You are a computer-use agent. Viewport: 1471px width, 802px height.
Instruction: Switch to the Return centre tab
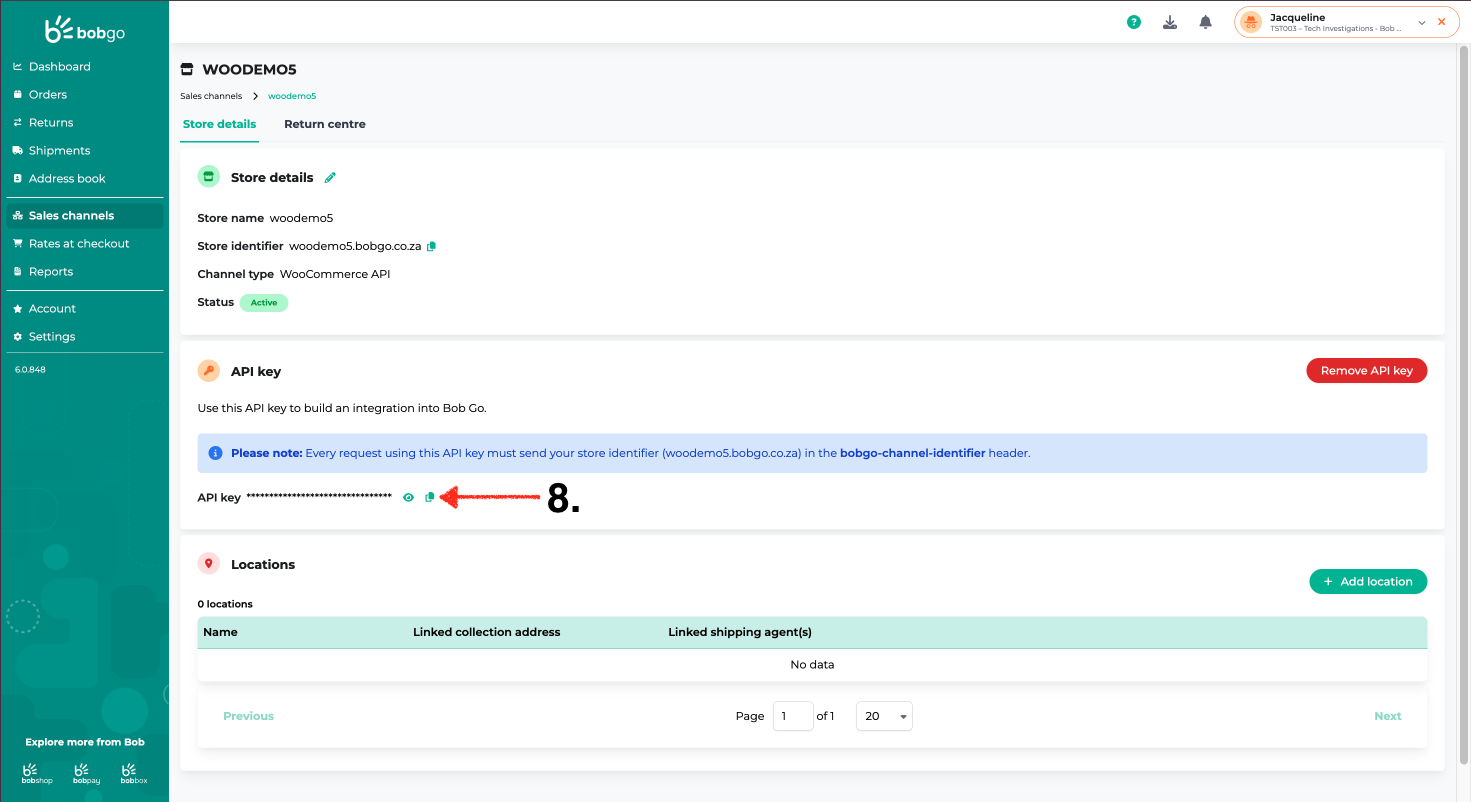[x=325, y=125]
